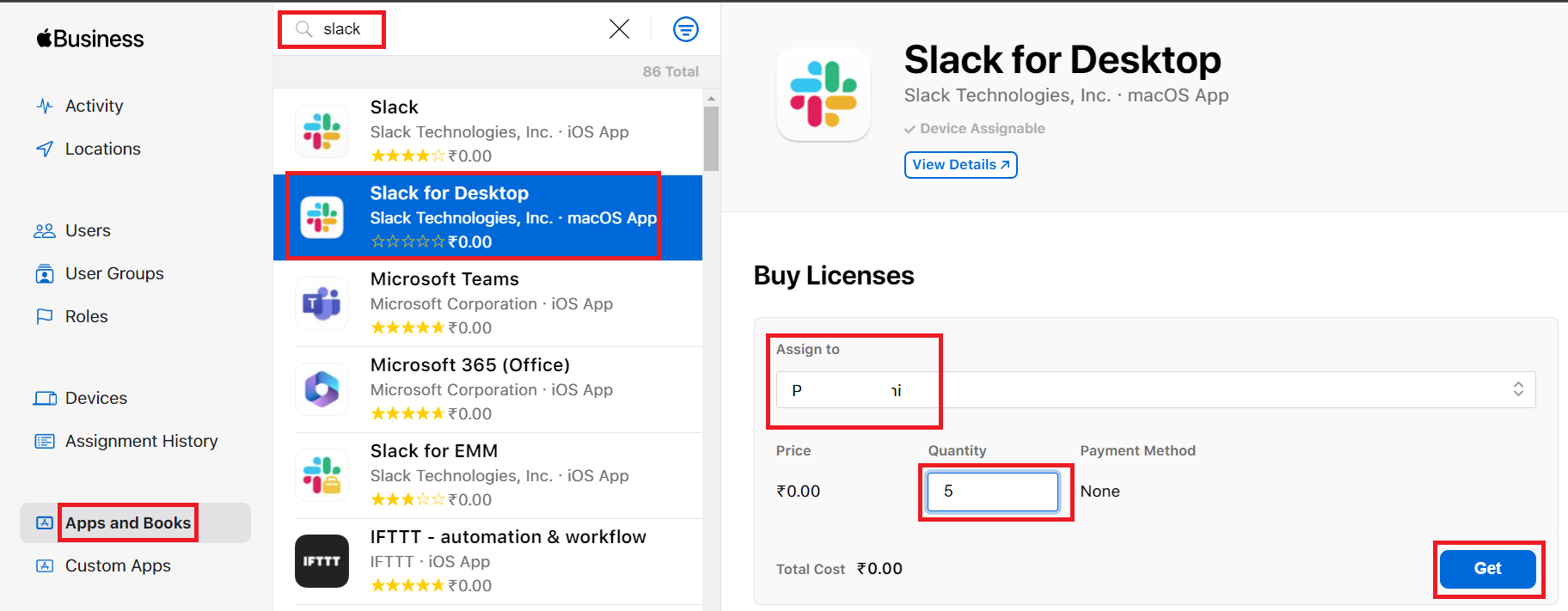Click the Apps and Books icon
This screenshot has height=611, width=1568.
(x=45, y=522)
